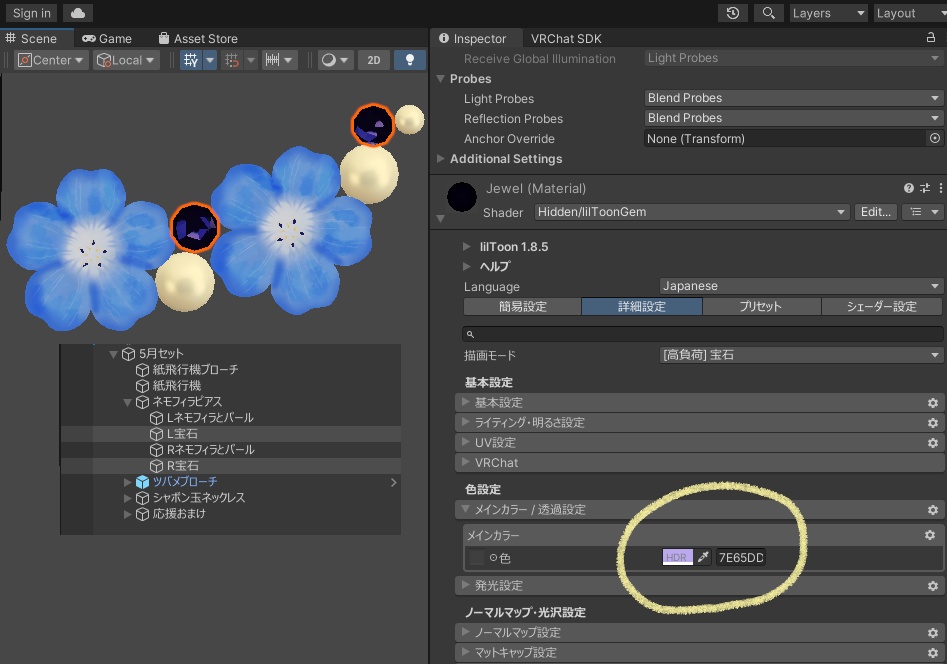Open ライティング・明るさ設定 gear icon

click(x=933, y=423)
